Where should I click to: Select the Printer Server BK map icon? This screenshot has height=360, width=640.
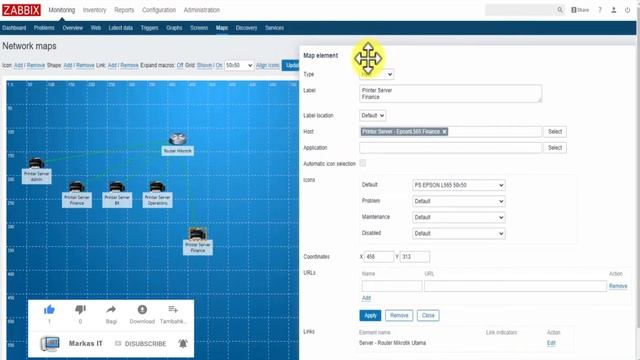click(x=117, y=187)
